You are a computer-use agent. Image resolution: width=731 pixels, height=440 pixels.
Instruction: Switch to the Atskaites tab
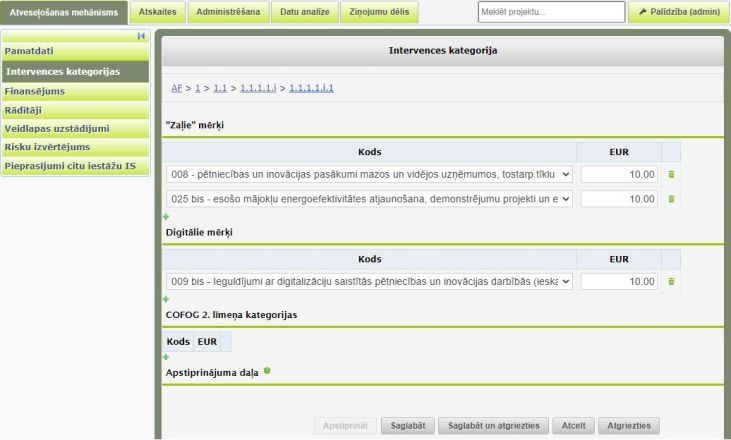157,12
